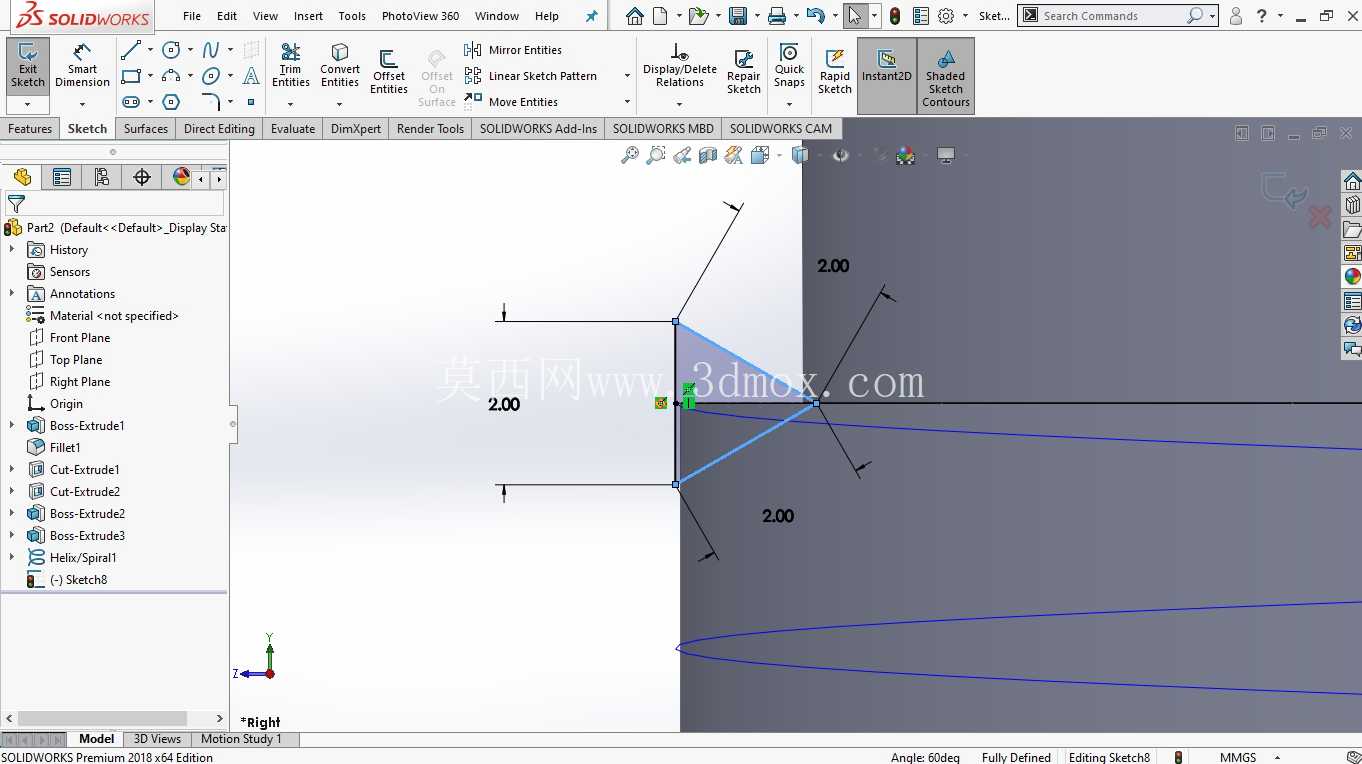Select the Circle sketch tool

click(x=171, y=50)
